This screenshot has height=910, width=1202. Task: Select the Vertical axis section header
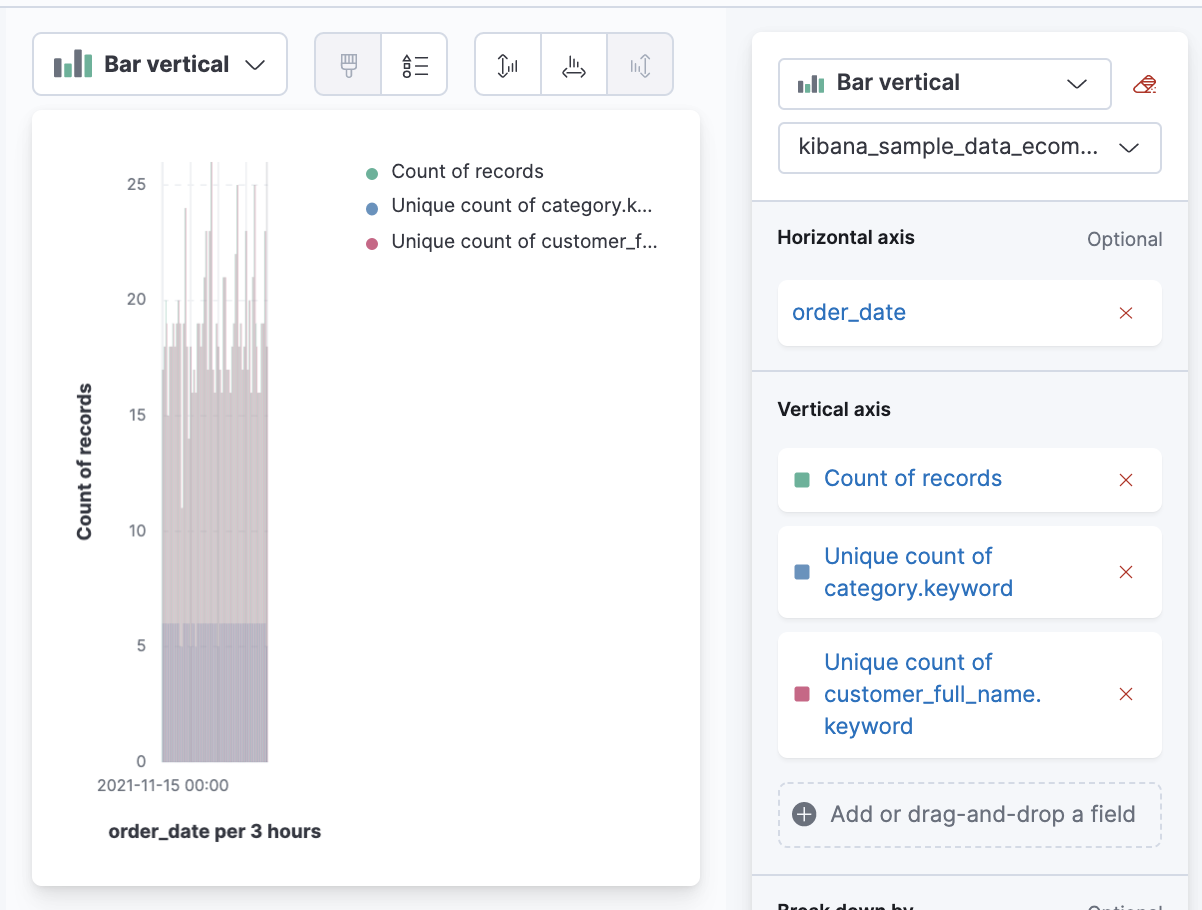[834, 409]
